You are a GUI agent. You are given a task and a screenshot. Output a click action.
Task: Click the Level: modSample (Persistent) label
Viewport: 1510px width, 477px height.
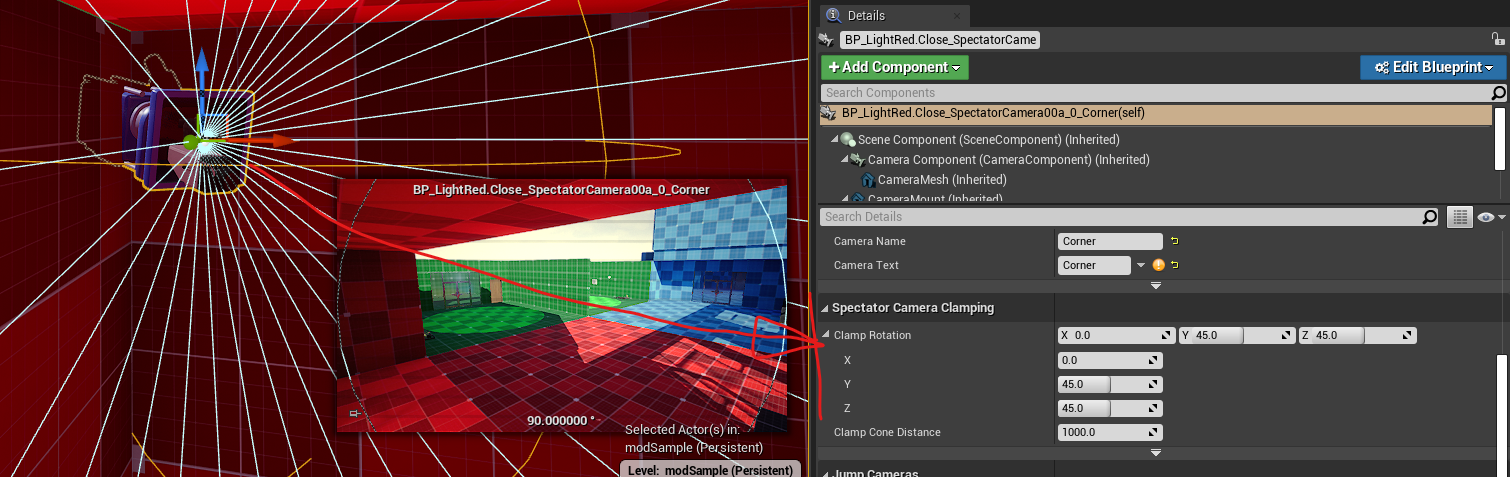click(x=710, y=470)
